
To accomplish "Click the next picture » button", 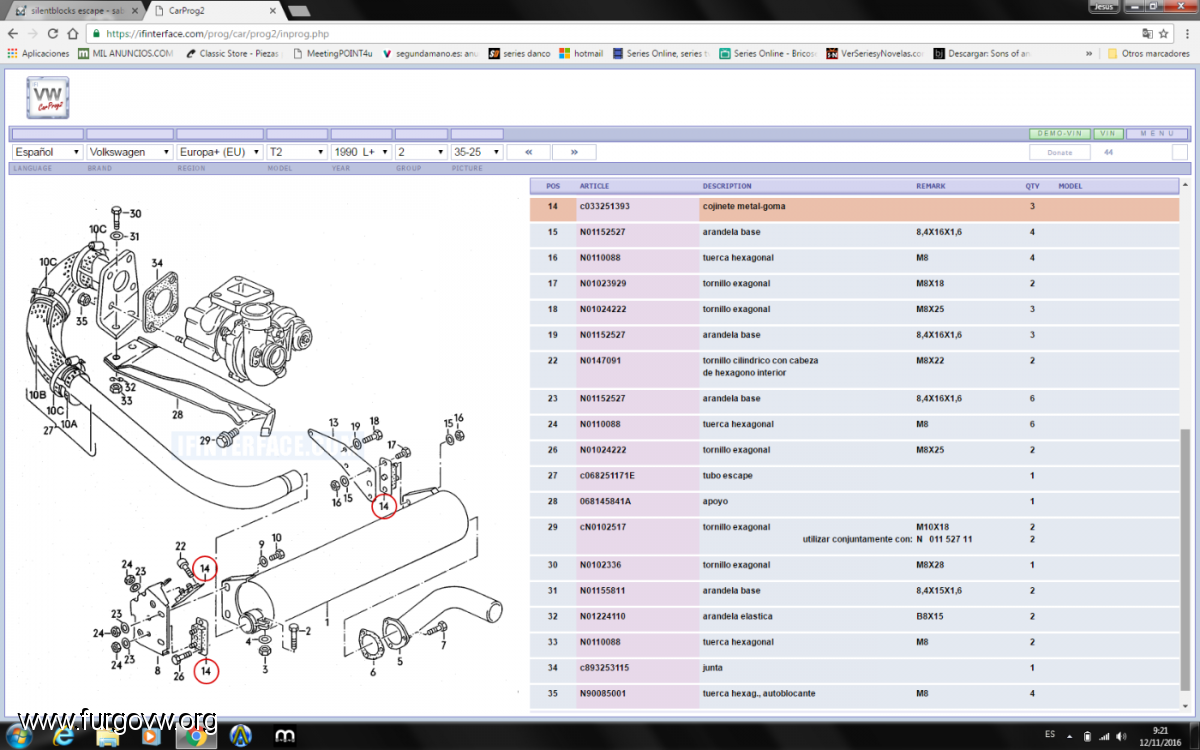I will pos(574,152).
